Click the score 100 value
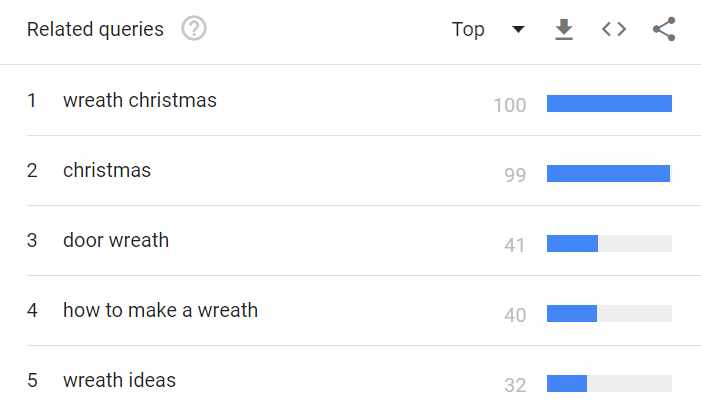 click(x=510, y=105)
